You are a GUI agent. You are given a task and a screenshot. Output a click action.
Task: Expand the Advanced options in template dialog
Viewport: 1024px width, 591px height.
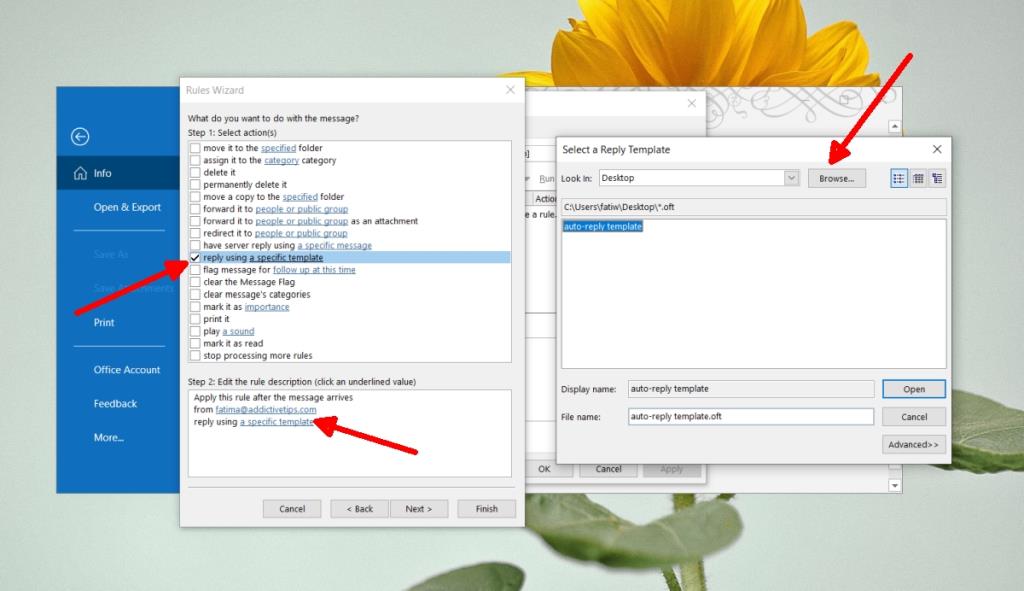pos(913,444)
